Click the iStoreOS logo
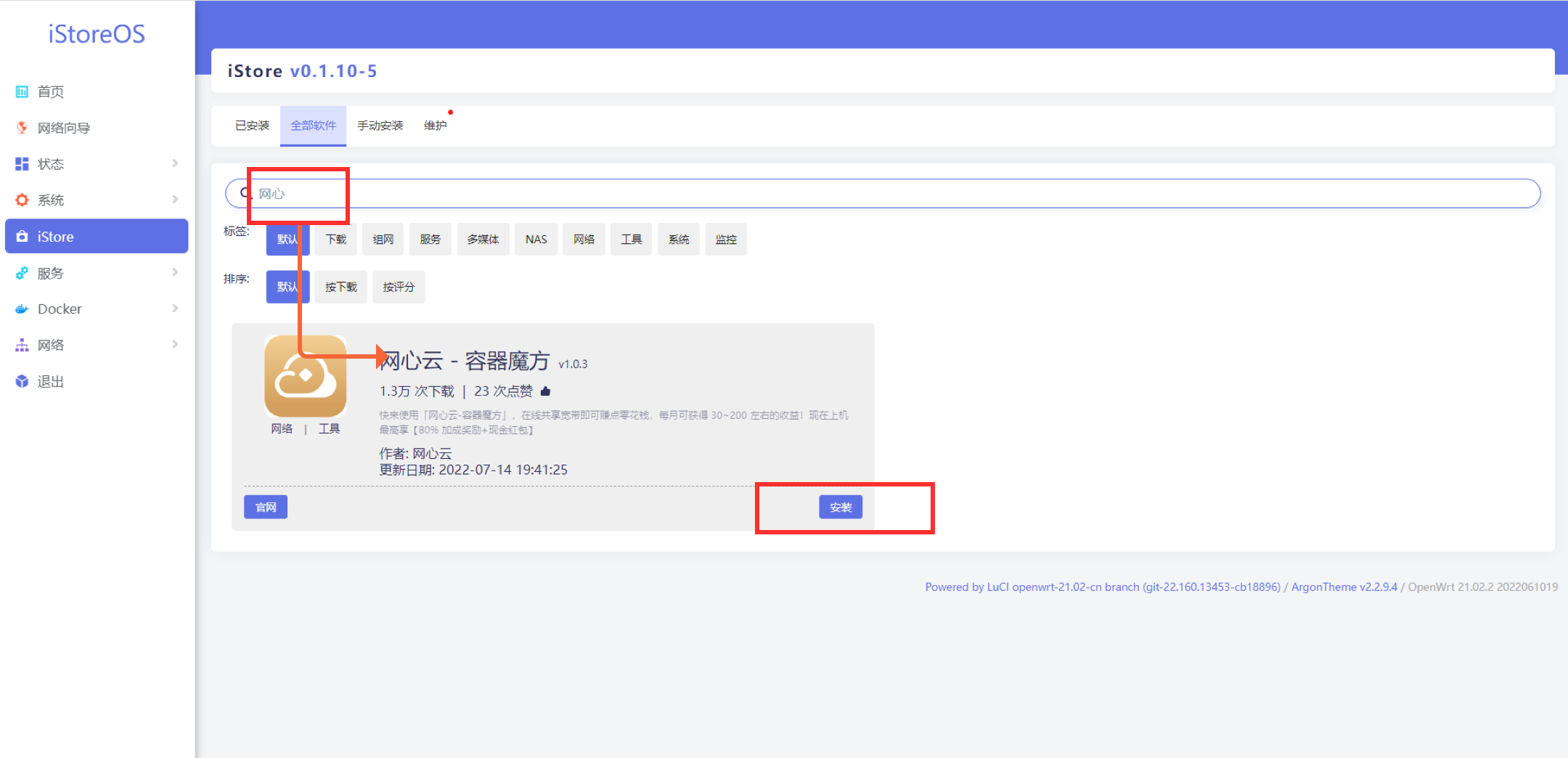The image size is (1568, 758). (x=97, y=34)
